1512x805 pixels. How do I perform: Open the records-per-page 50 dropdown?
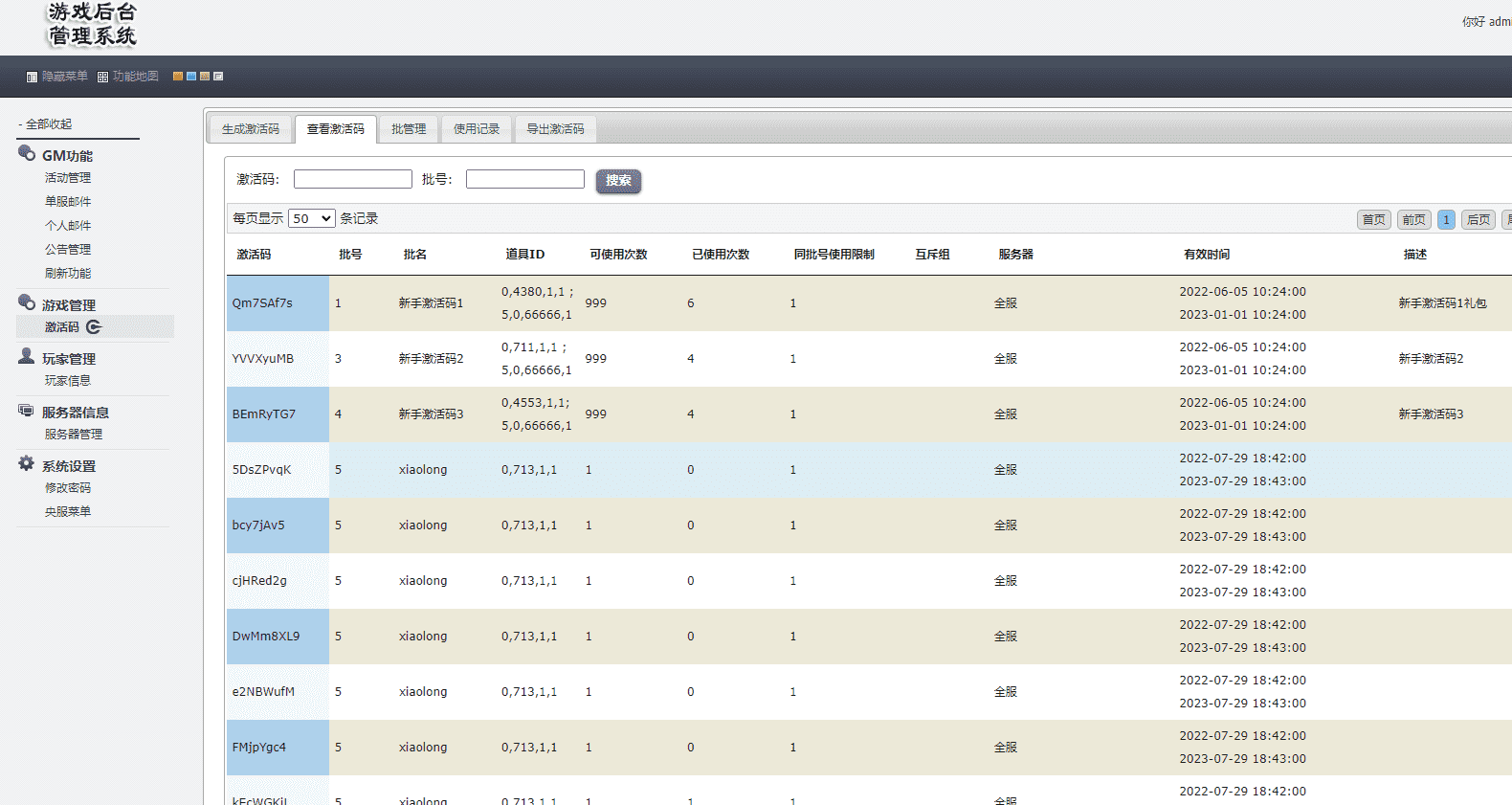(x=312, y=218)
